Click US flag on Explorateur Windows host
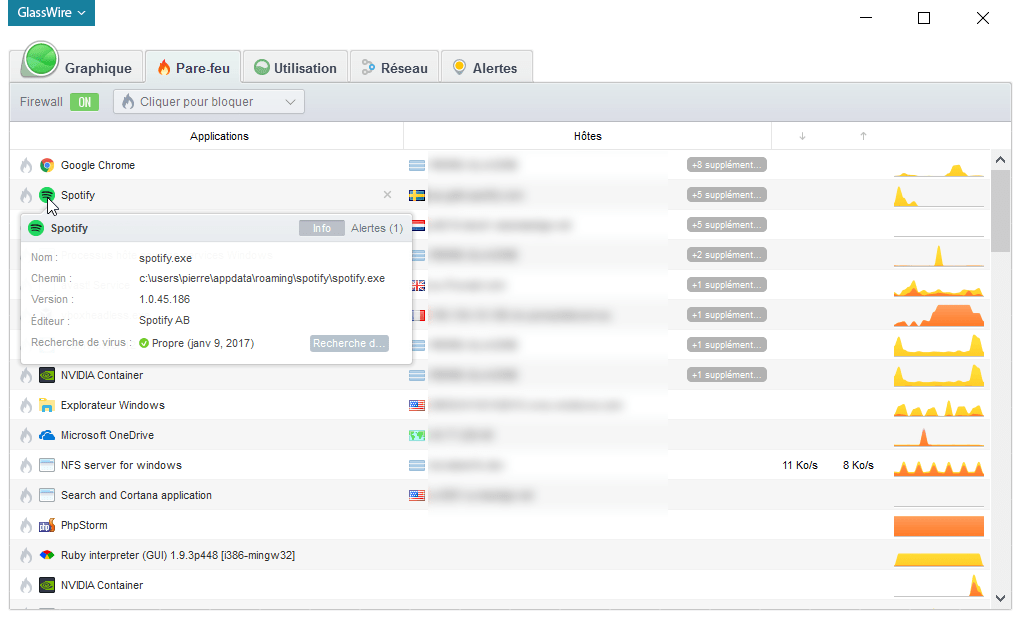Screen dimensions: 1021x619 pos(417,406)
